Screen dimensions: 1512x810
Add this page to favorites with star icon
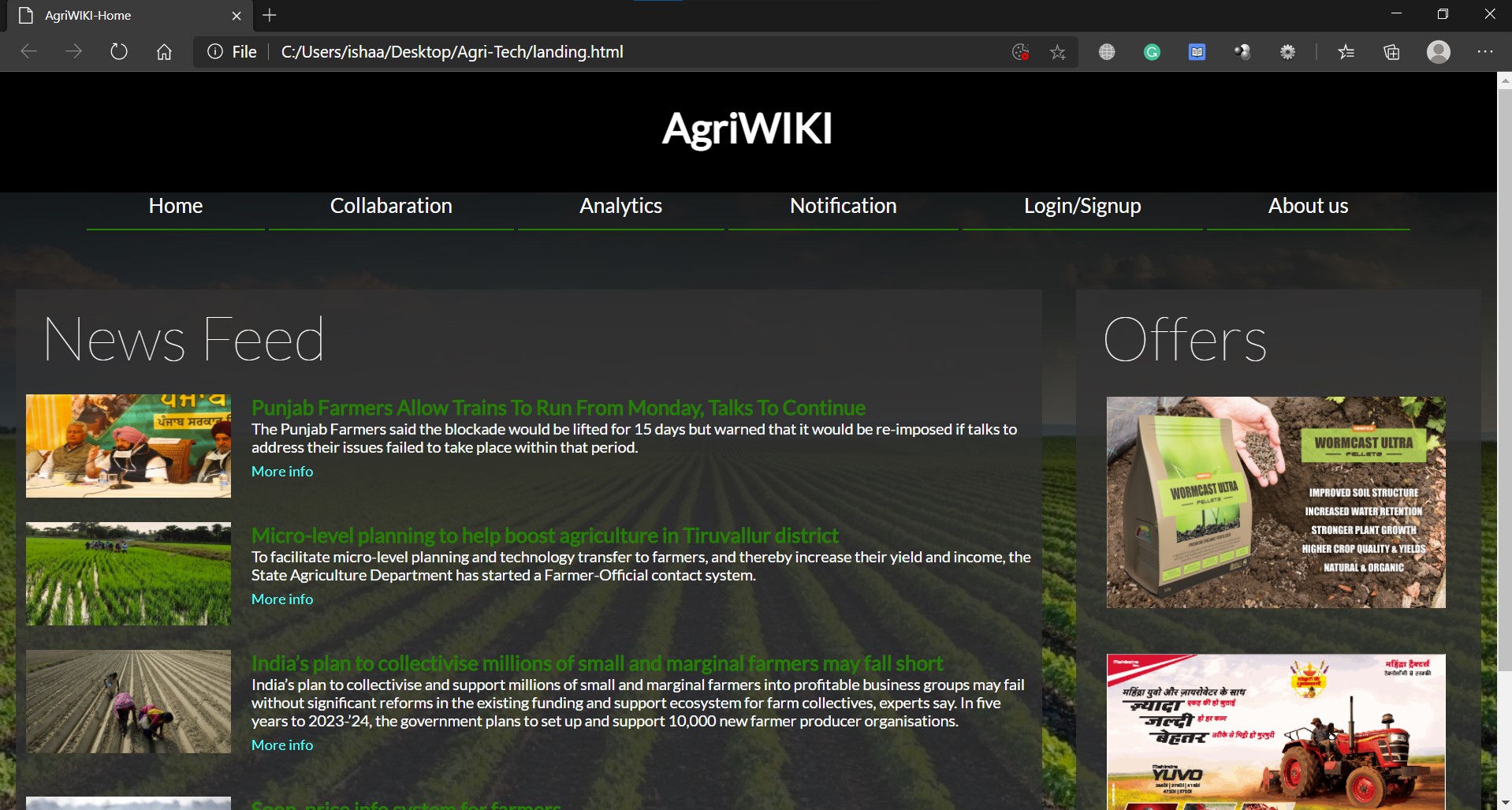pos(1058,52)
